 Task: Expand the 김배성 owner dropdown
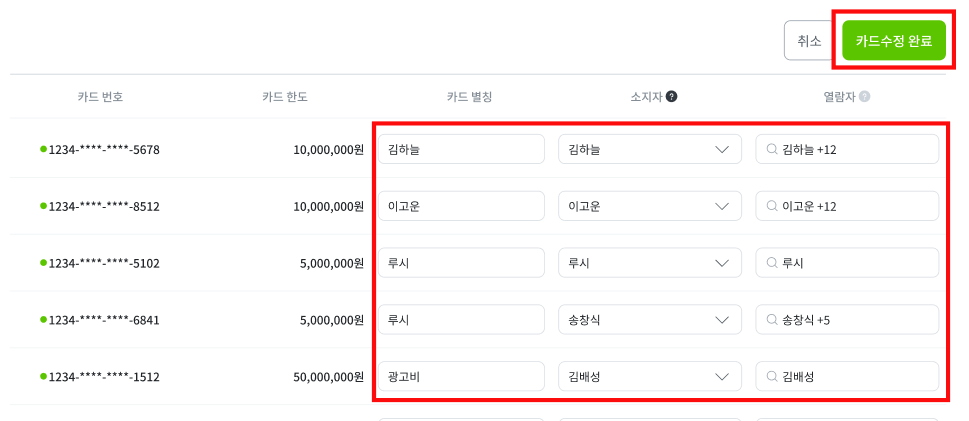pos(650,377)
